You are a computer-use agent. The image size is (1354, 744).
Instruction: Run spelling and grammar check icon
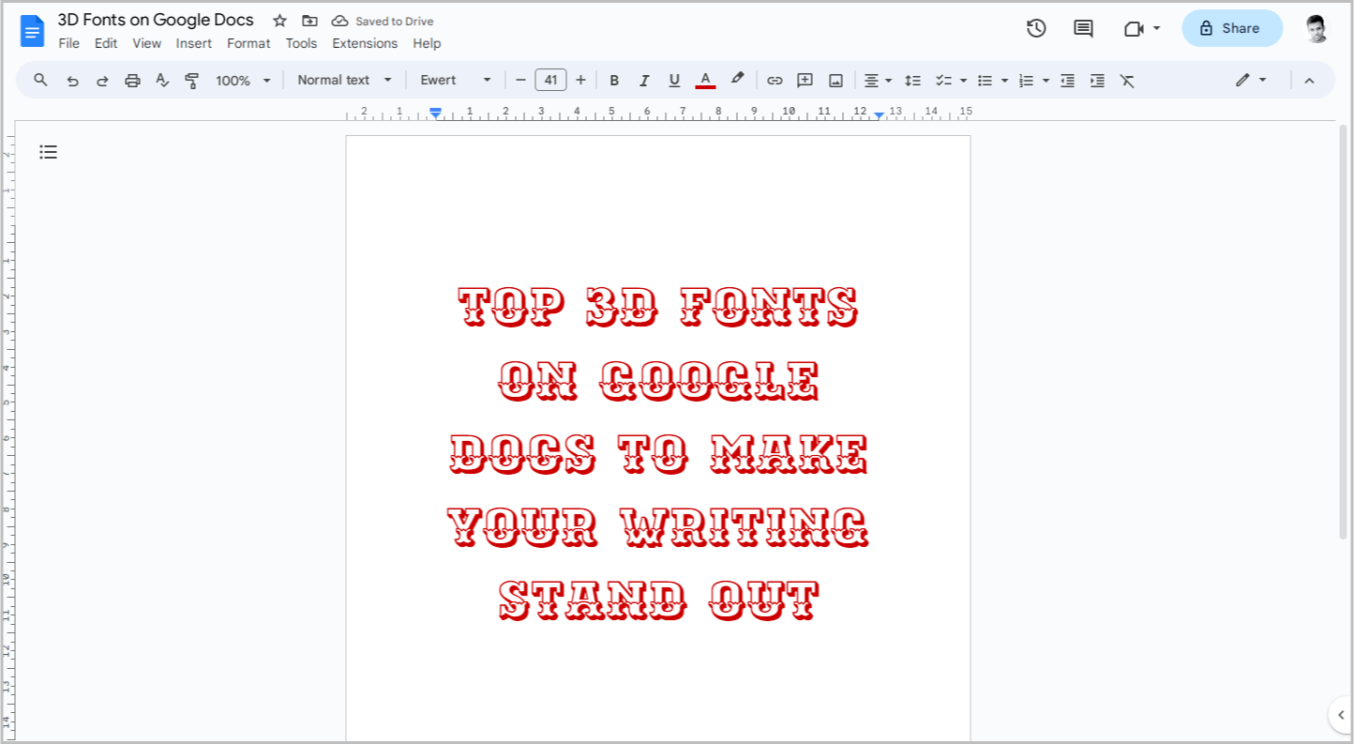(x=162, y=81)
